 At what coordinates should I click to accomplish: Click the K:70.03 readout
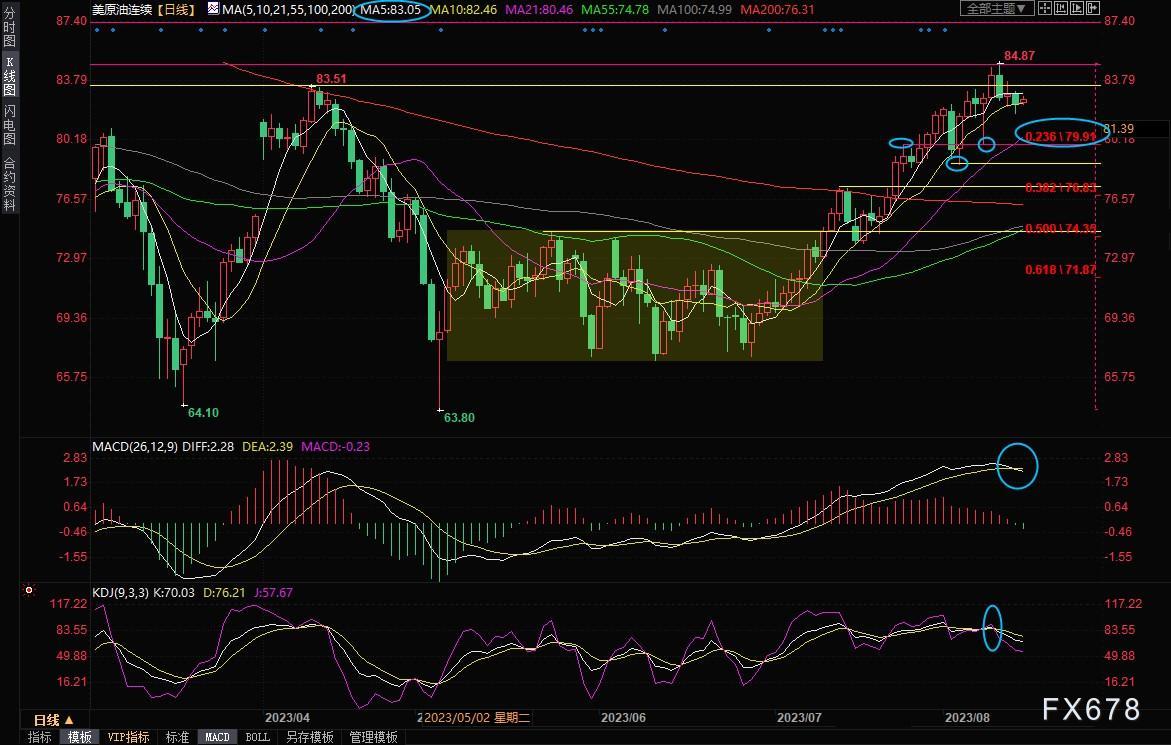[174, 593]
